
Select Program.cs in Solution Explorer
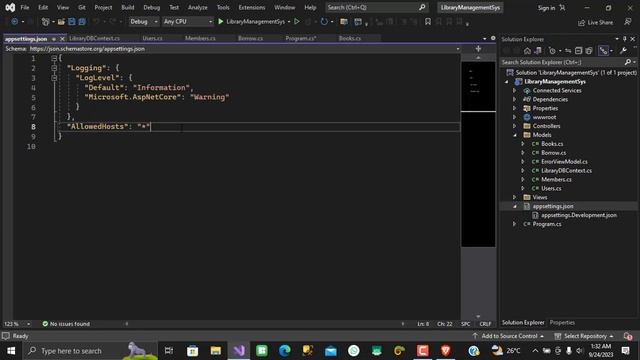pos(547,224)
